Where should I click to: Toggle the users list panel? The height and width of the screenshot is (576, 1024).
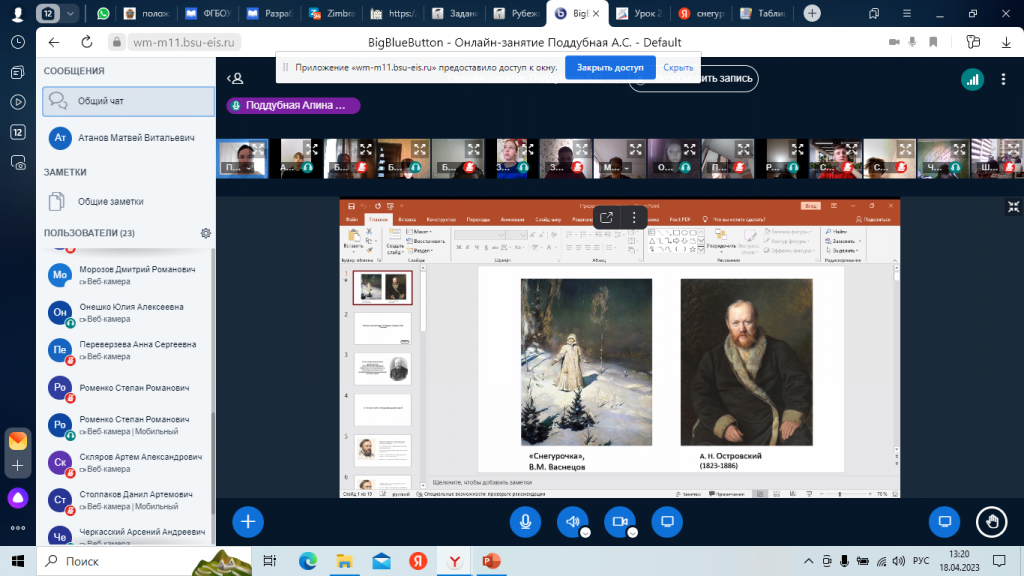point(235,79)
